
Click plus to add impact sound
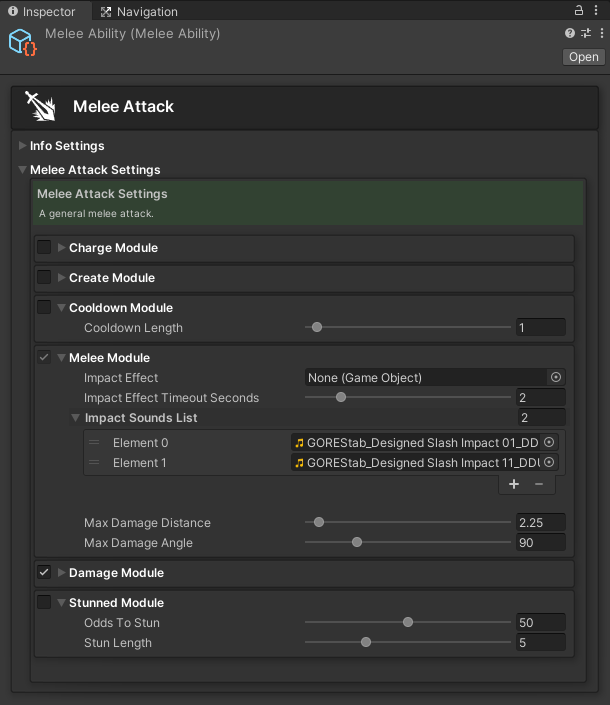click(x=514, y=484)
